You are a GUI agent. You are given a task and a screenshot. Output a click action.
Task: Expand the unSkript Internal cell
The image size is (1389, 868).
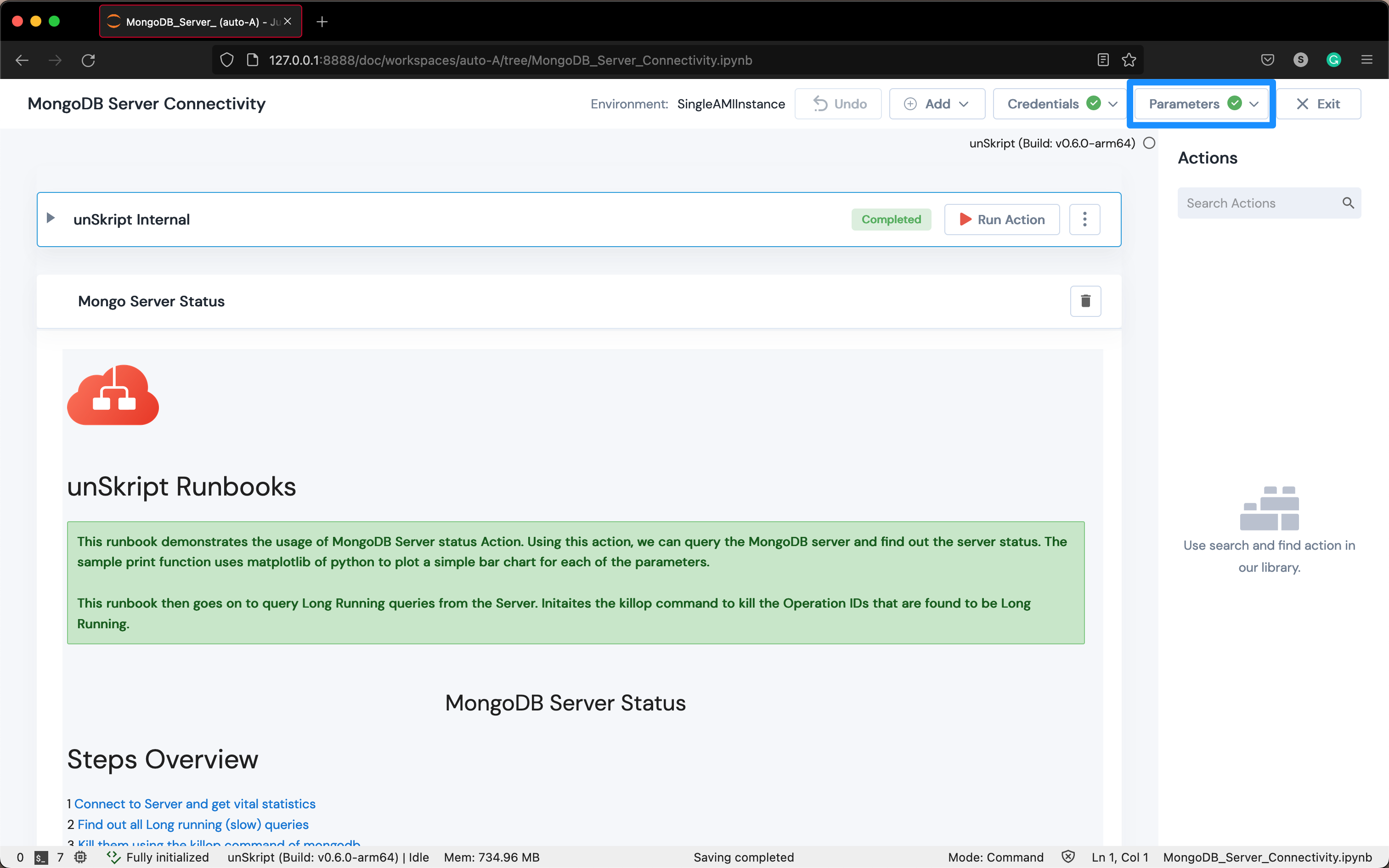click(x=51, y=218)
